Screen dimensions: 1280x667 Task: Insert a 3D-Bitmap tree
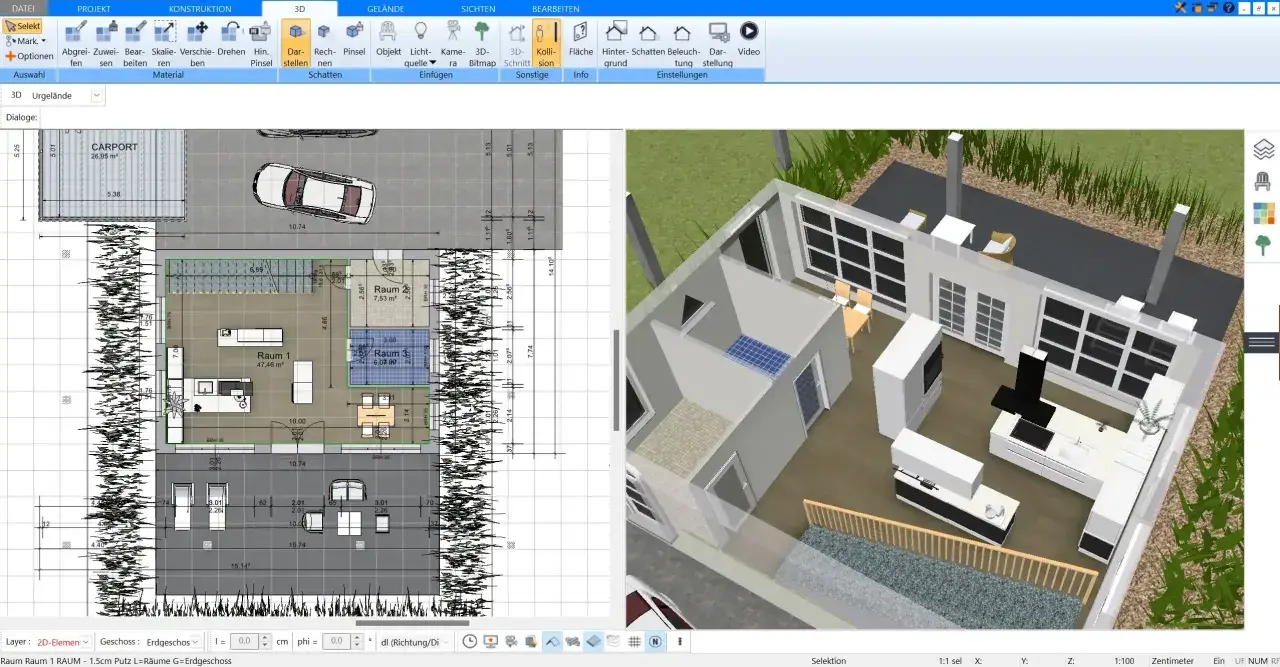[482, 43]
